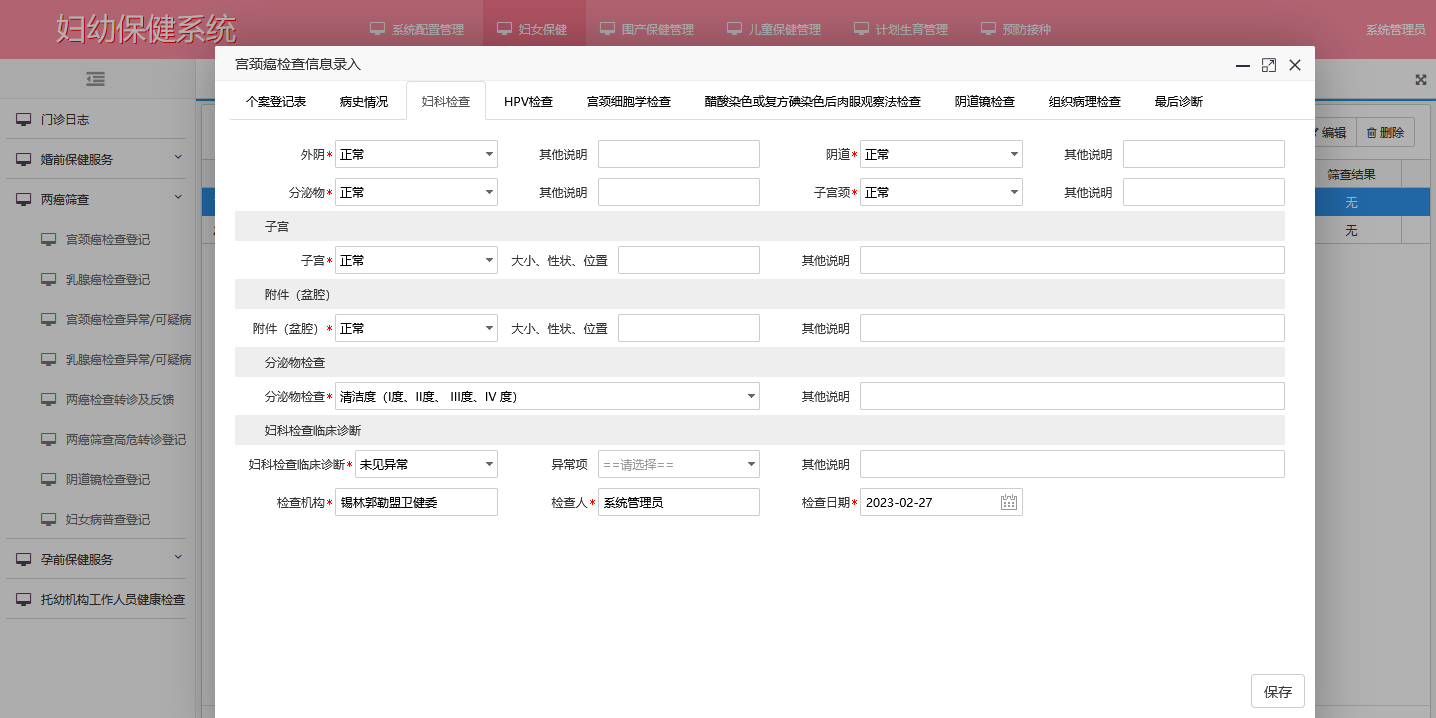Click the 检查人 input field
The image size is (1436, 718).
pos(679,502)
